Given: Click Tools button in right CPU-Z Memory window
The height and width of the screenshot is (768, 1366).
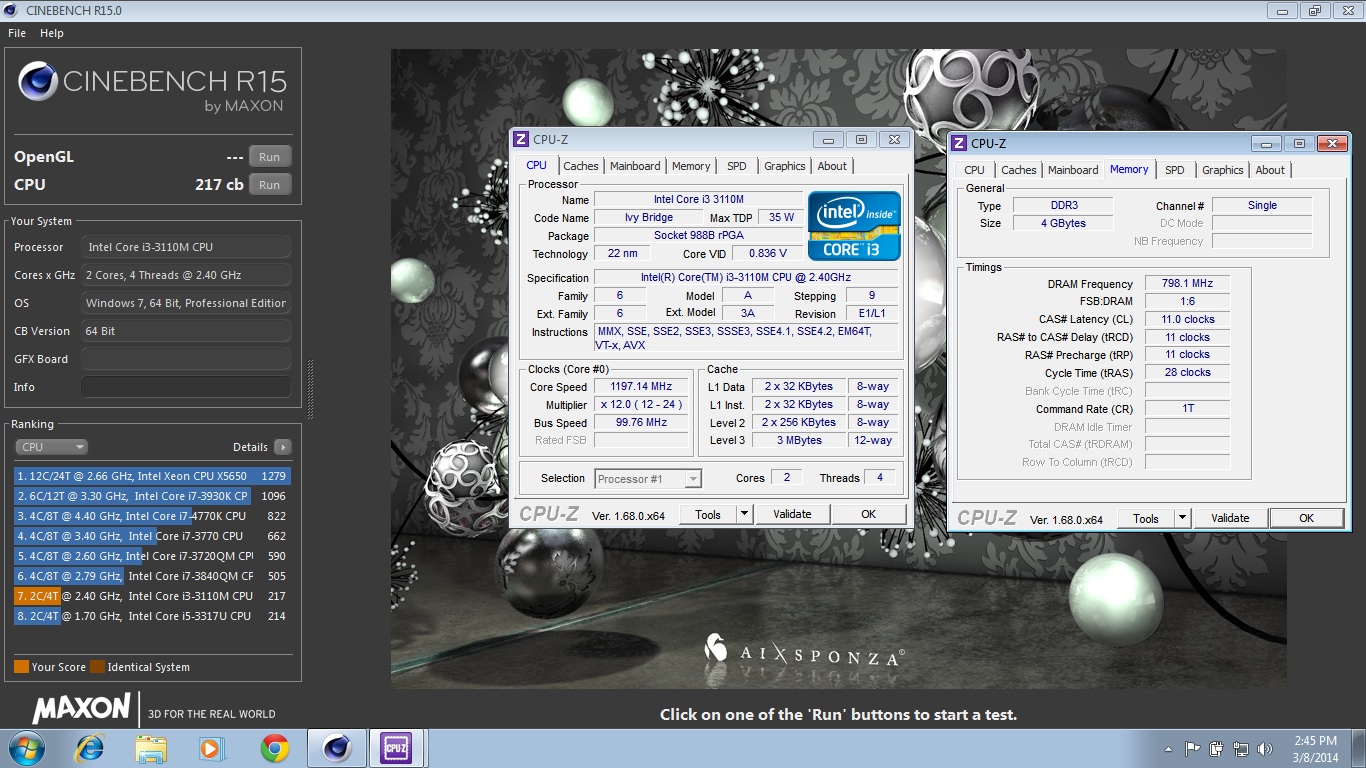Looking at the screenshot, I should (x=1146, y=518).
